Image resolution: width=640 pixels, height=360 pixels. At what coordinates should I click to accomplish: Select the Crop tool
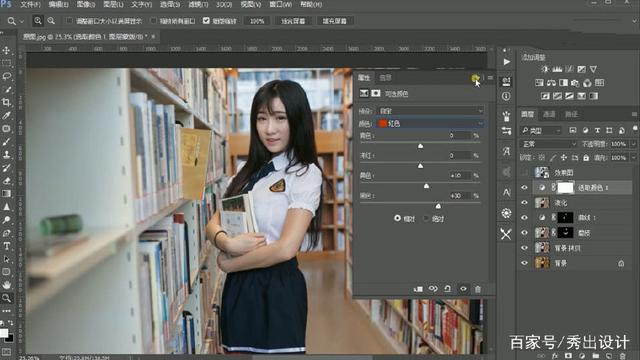[x=7, y=102]
